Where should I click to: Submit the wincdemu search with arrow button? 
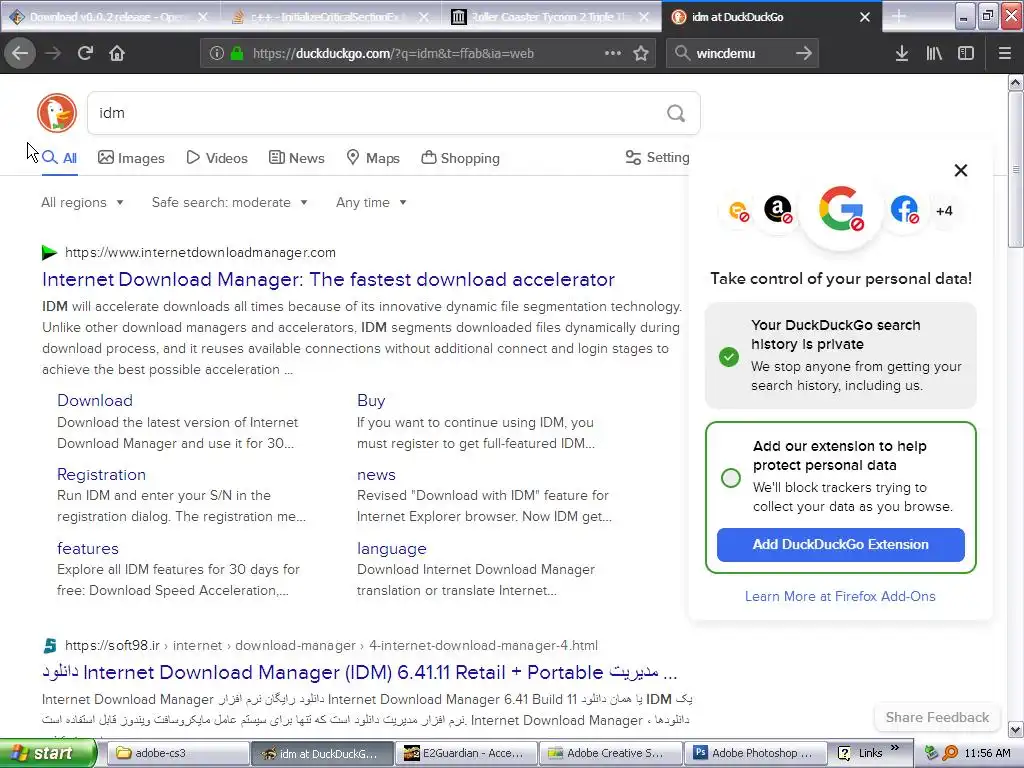click(804, 53)
